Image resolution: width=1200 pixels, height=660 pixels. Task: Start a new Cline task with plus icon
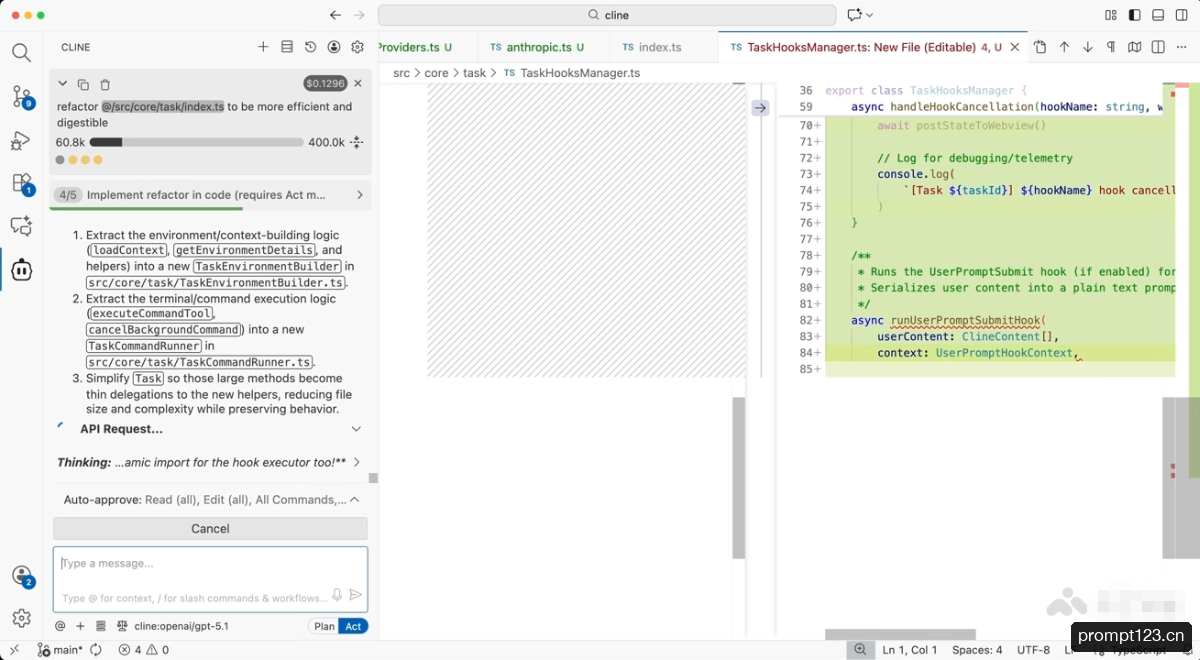263,47
